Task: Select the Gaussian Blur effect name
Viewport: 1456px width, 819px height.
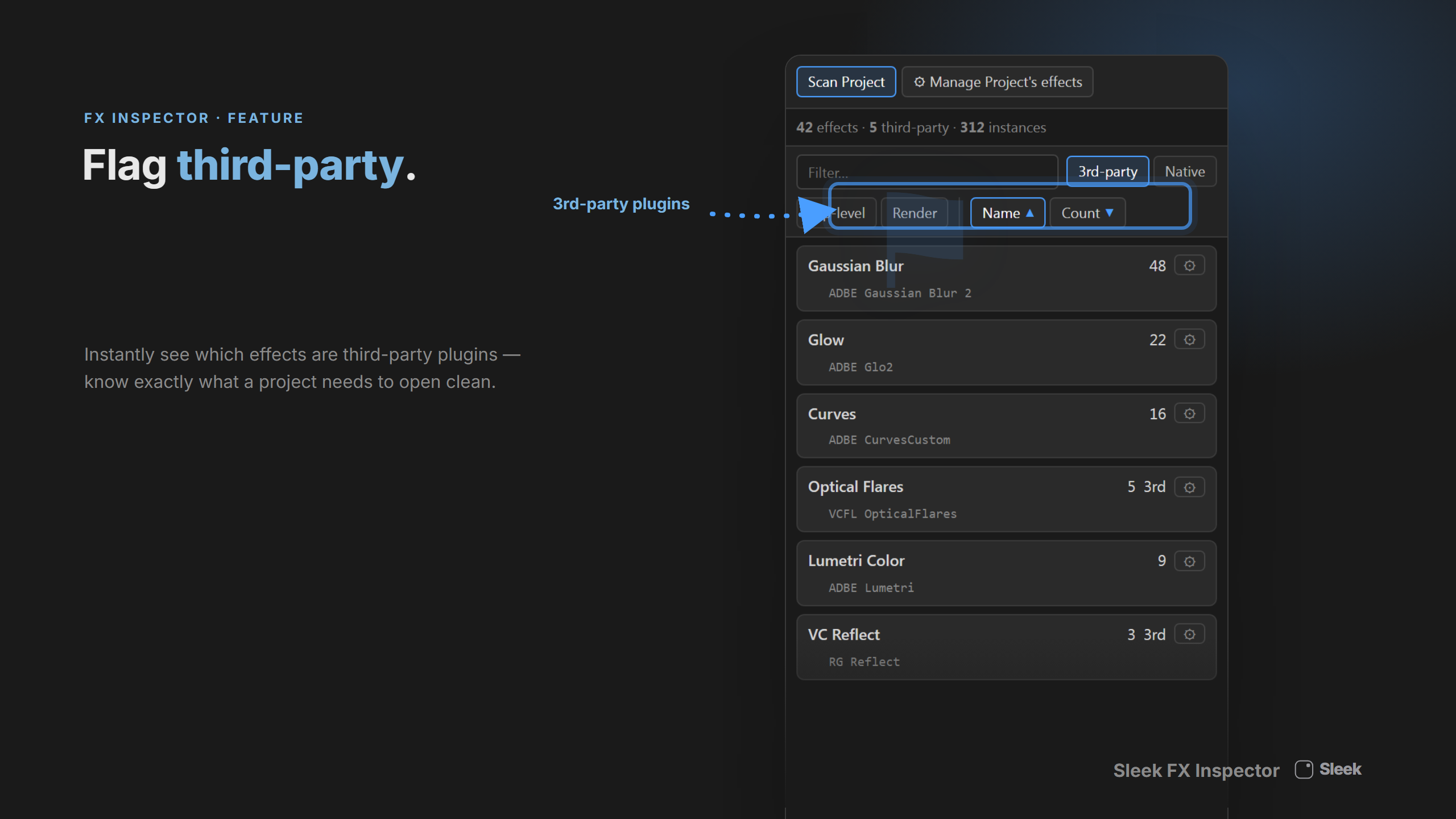Action: point(855,266)
